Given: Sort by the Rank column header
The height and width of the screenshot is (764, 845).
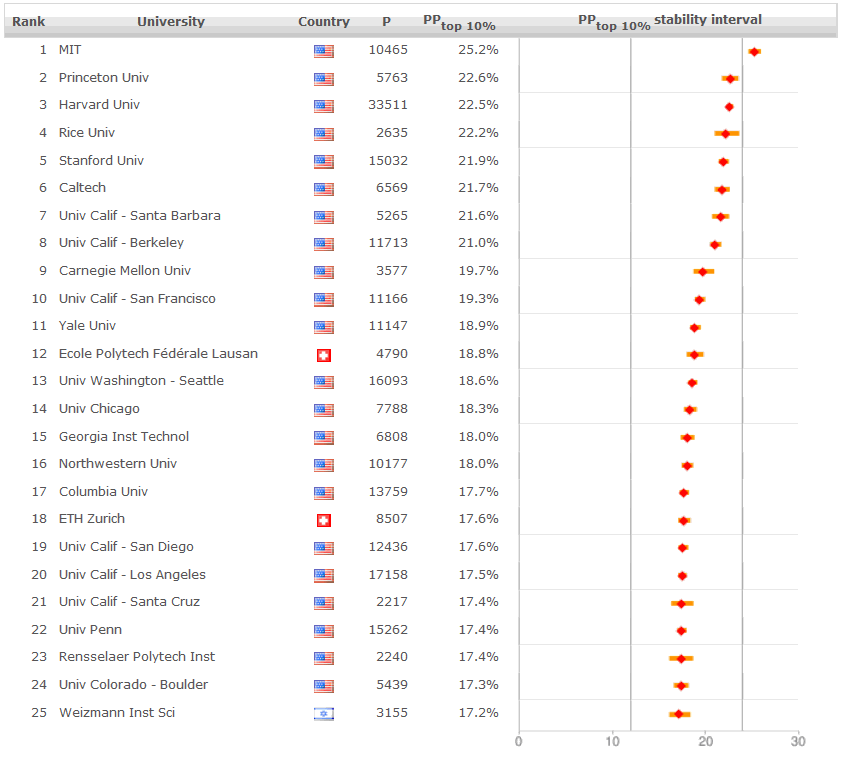Looking at the screenshot, I should (29, 22).
